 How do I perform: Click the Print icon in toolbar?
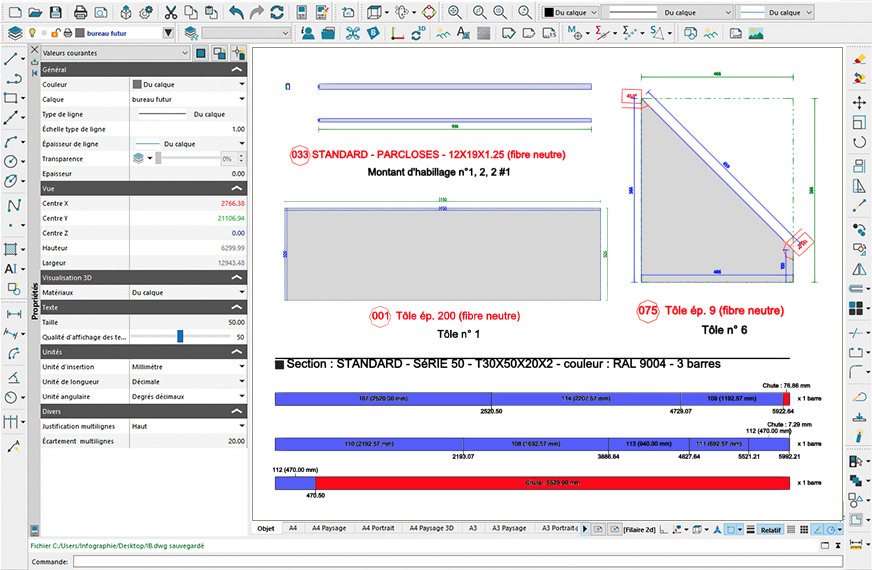(x=81, y=12)
